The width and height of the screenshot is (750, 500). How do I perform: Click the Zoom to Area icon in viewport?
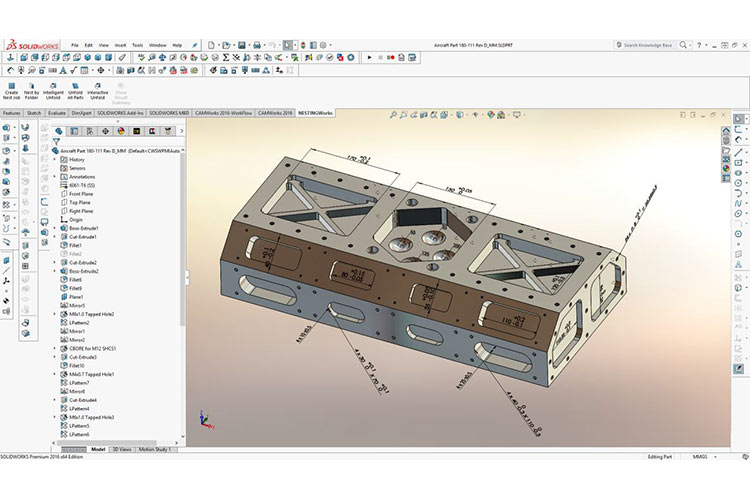tap(403, 115)
